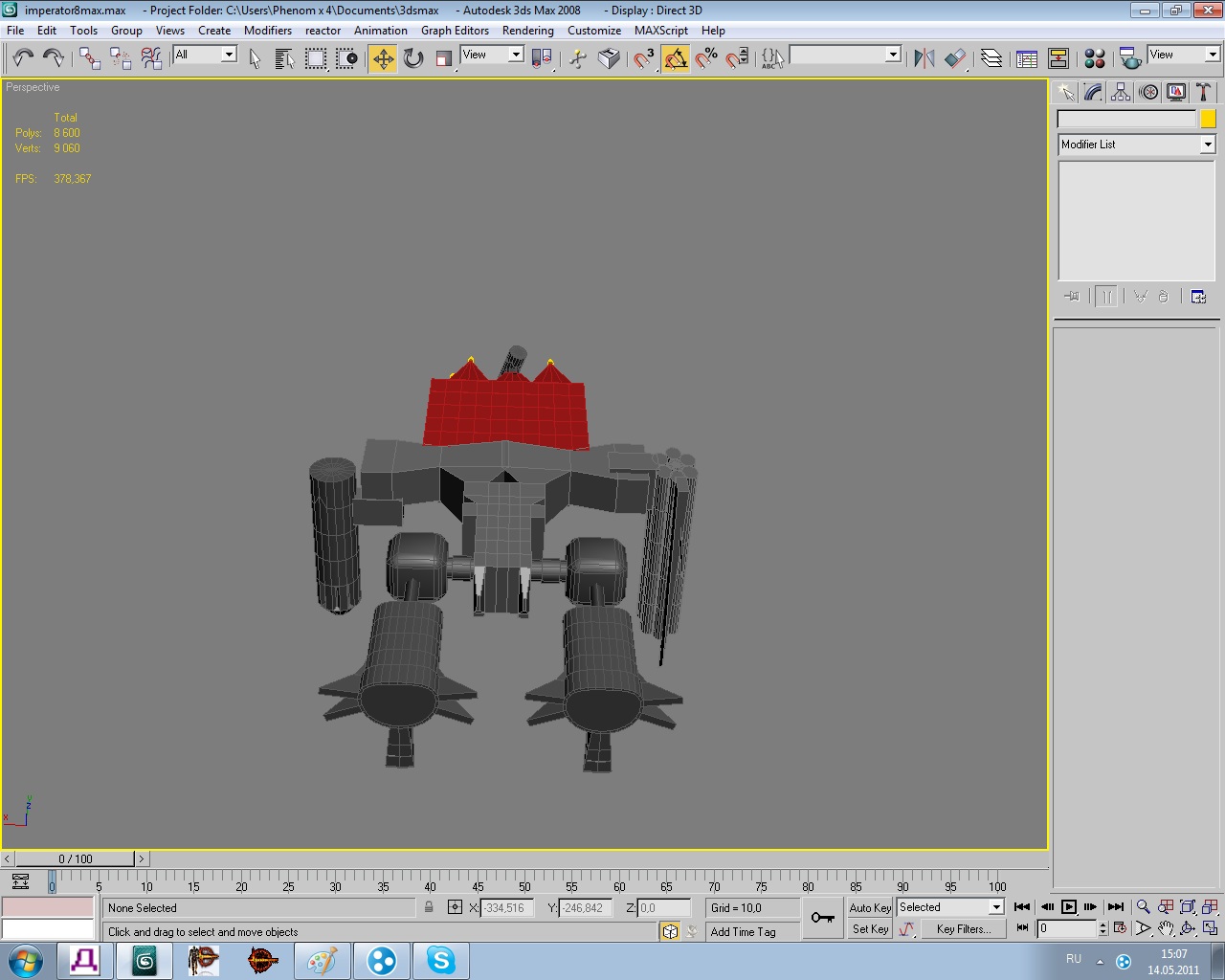Screen dimensions: 1225x980
Task: Toggle Select and Manipulate mode
Action: (577, 58)
